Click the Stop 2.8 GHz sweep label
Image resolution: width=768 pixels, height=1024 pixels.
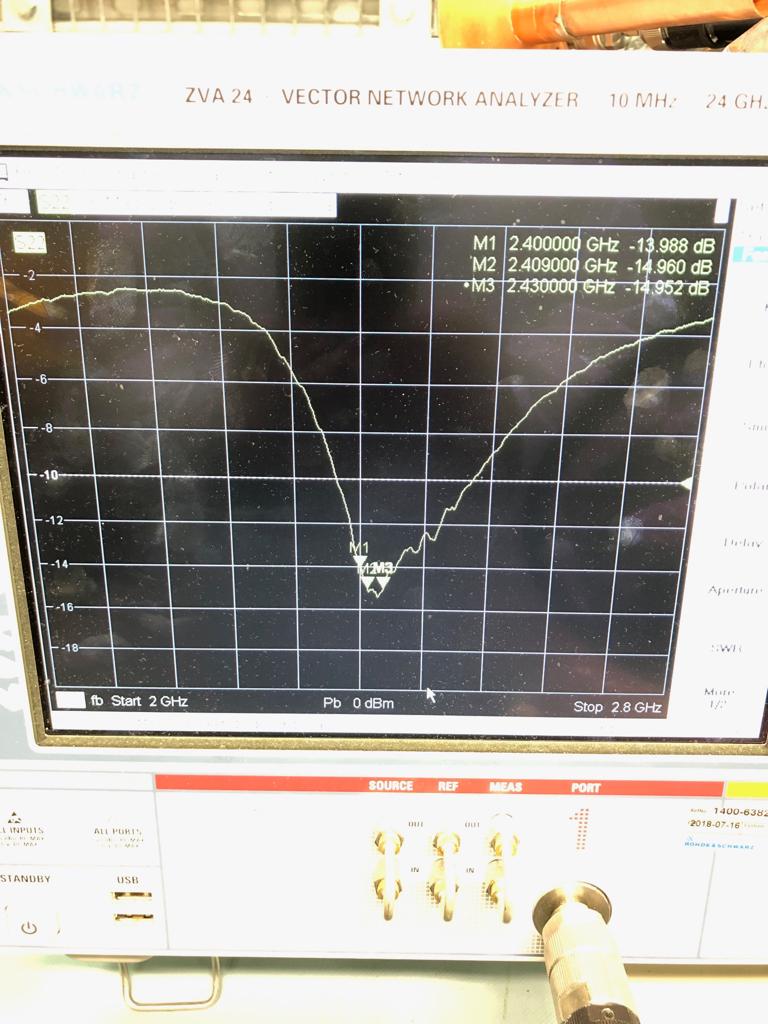(x=617, y=707)
